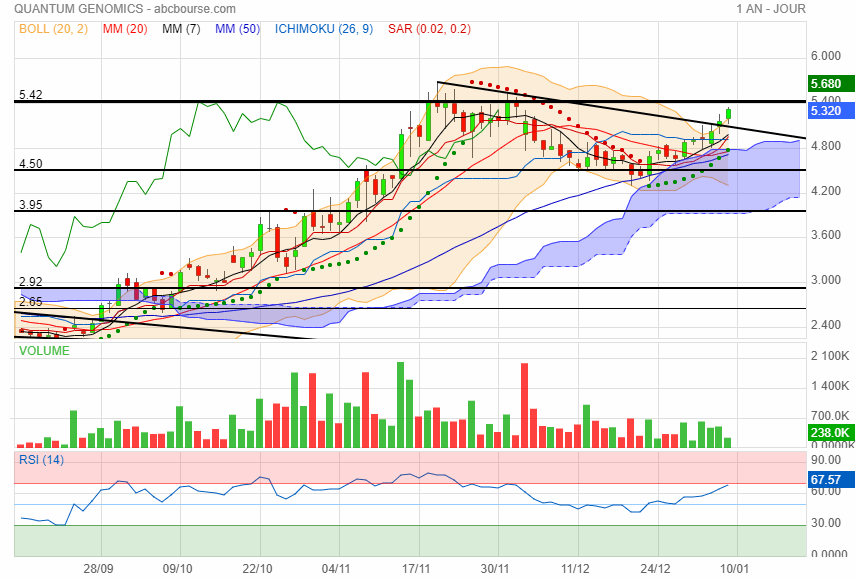The height and width of the screenshot is (579, 855).
Task: Click the 2.65 horizontal level label
Action: click(x=31, y=302)
